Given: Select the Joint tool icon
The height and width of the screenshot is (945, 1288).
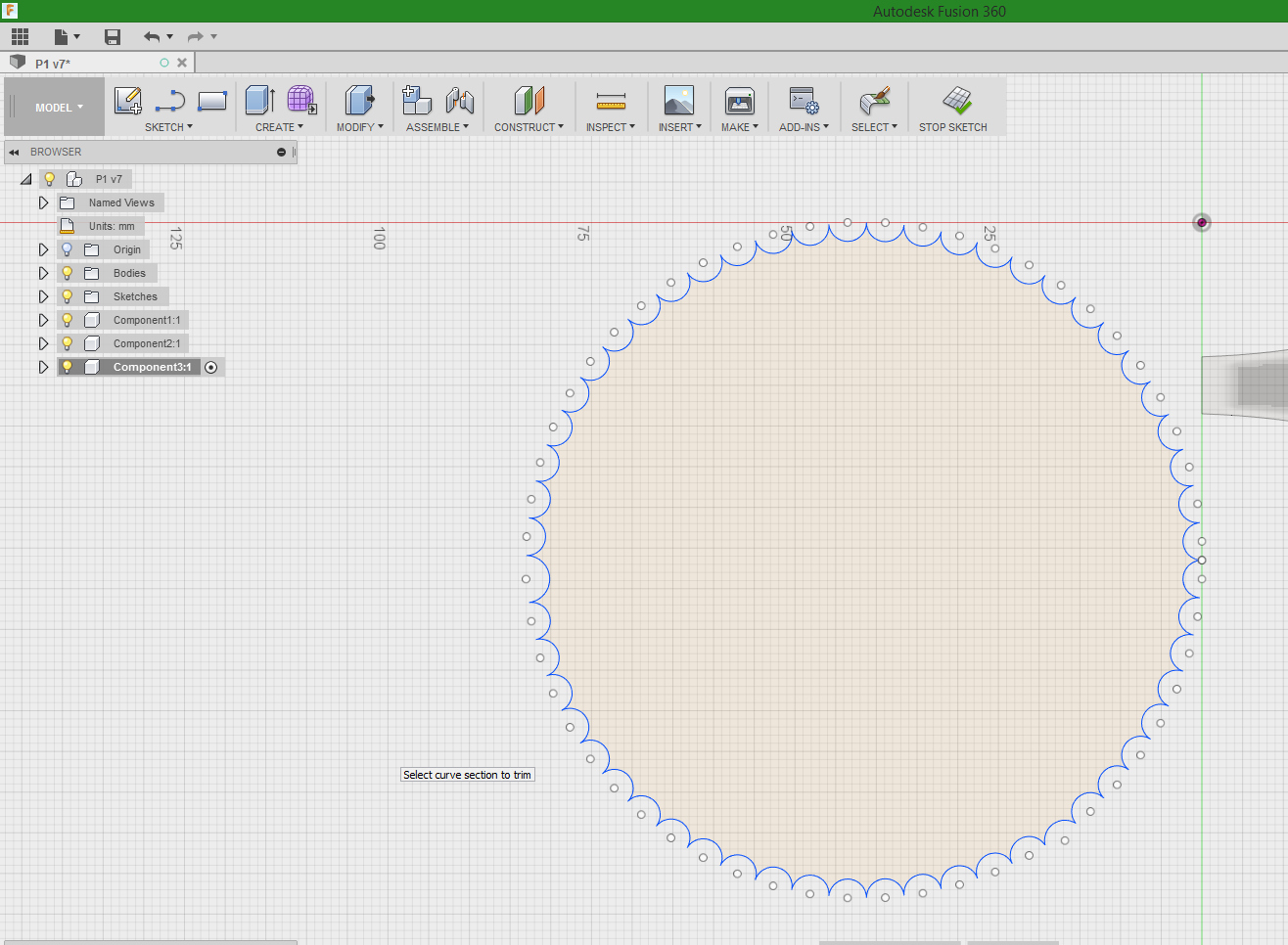Looking at the screenshot, I should point(459,100).
